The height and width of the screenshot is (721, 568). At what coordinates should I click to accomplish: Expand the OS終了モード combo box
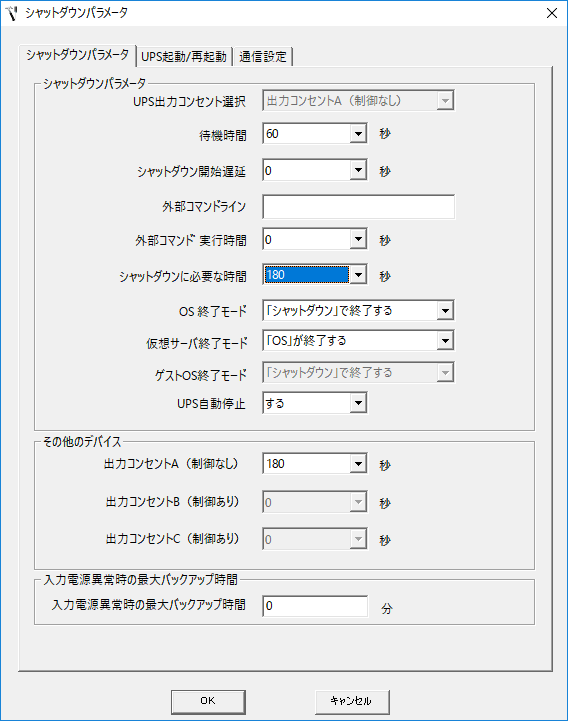point(358,310)
